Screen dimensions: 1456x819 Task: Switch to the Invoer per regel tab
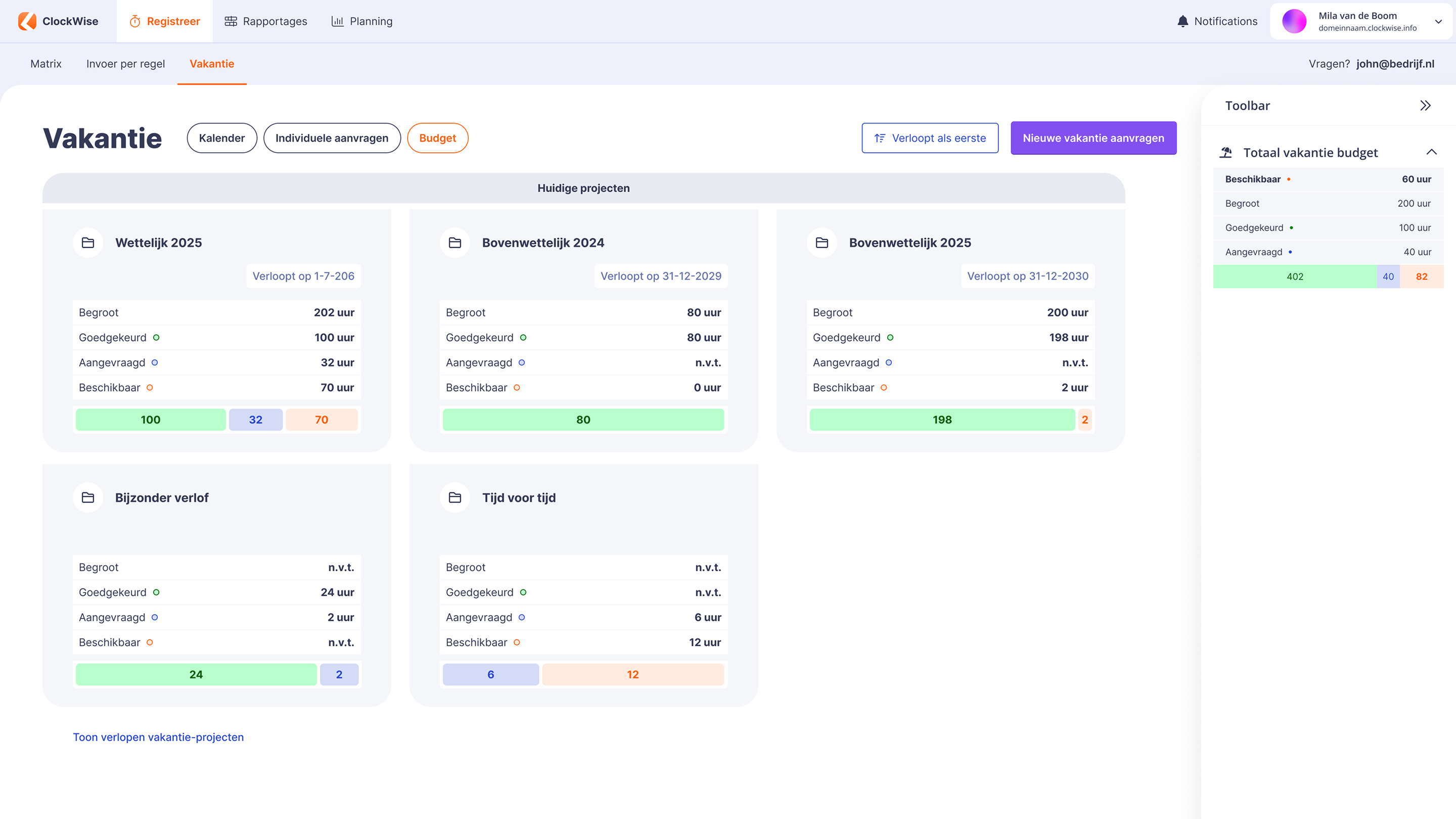(x=125, y=64)
